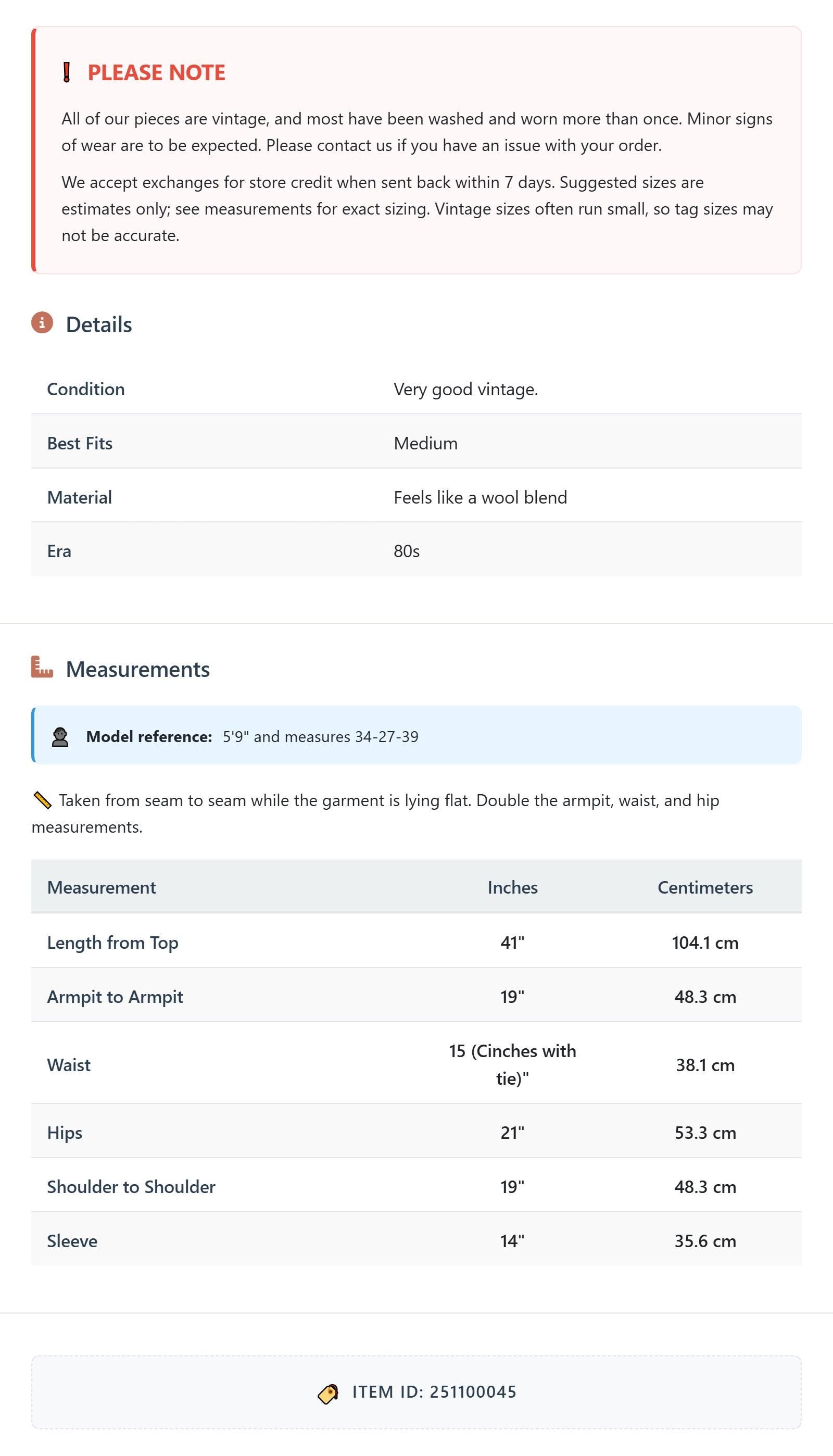Click the Best Fits Medium value
833x1456 pixels.
tap(426, 443)
